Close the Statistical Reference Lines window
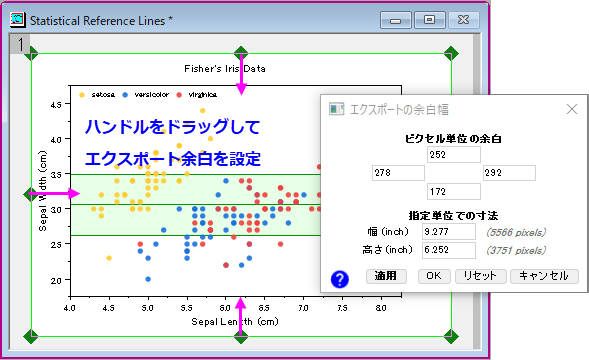Viewport: 589px width, 360px height. point(464,20)
